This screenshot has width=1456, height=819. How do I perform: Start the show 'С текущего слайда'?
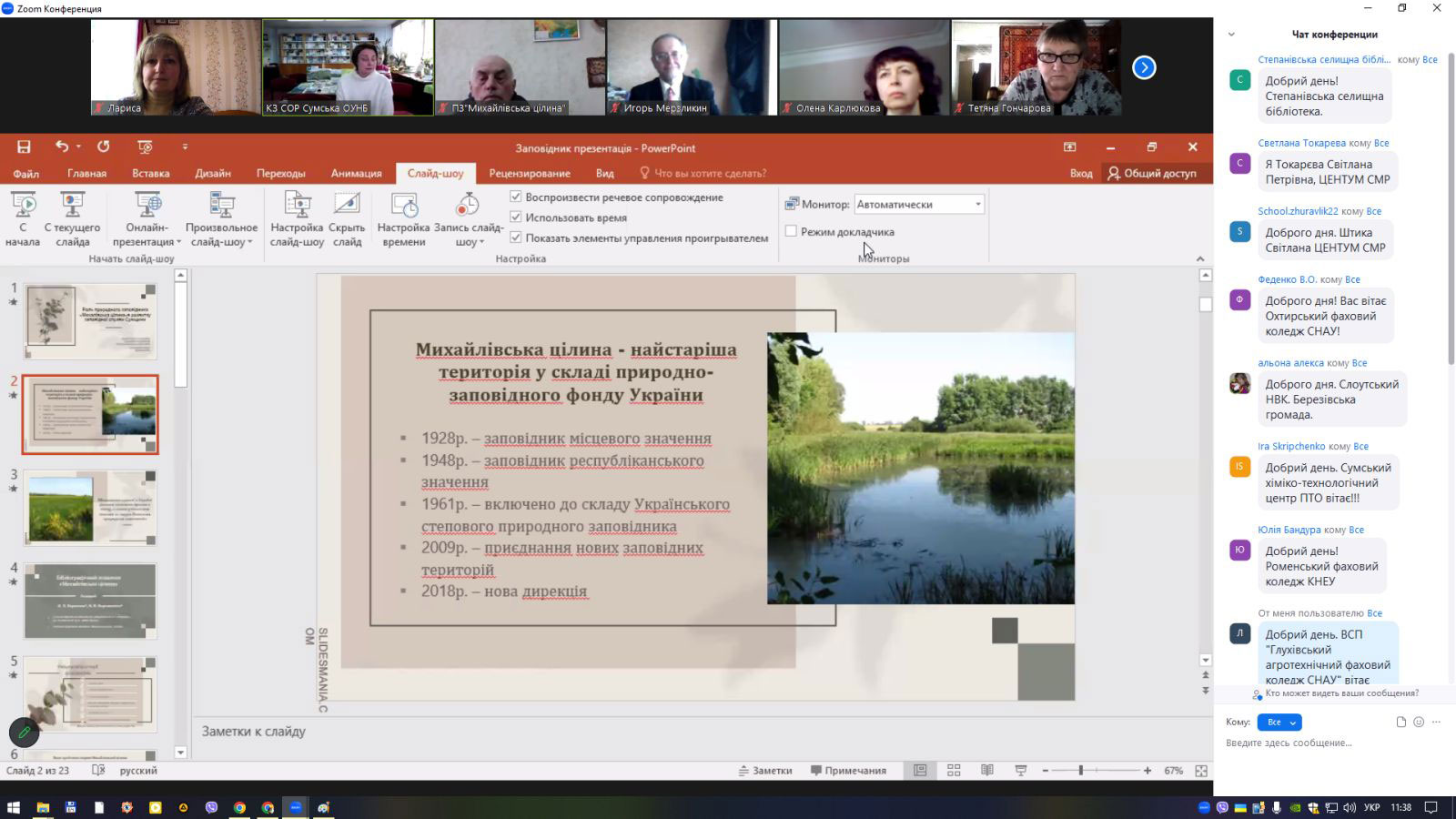(72, 219)
